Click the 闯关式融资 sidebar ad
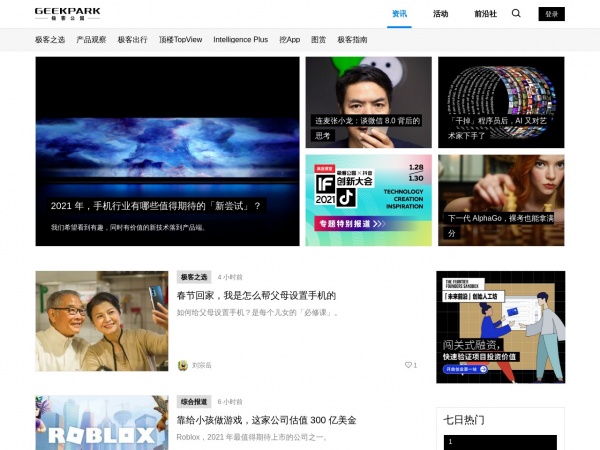 [x=501, y=327]
